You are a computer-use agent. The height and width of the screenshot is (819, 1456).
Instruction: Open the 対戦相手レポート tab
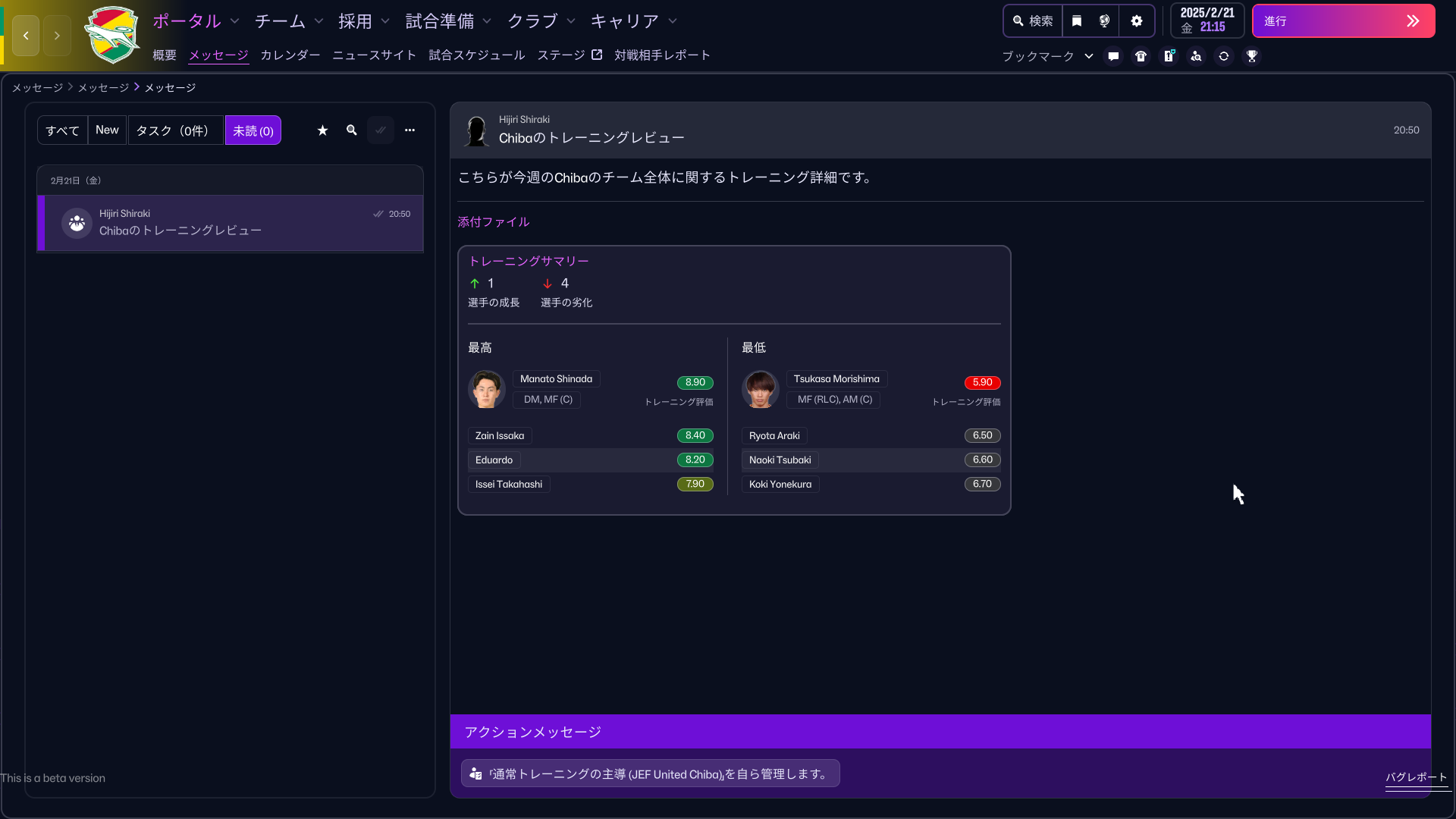click(663, 55)
